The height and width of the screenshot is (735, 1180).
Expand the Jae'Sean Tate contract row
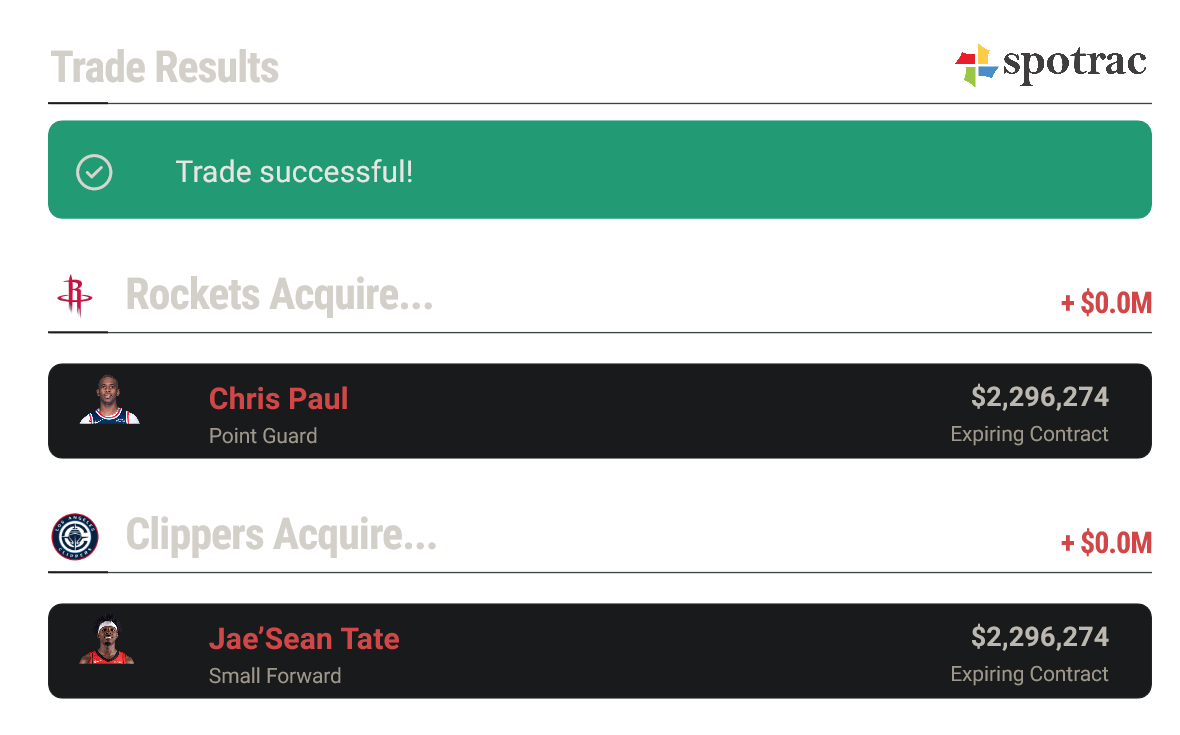(x=600, y=651)
